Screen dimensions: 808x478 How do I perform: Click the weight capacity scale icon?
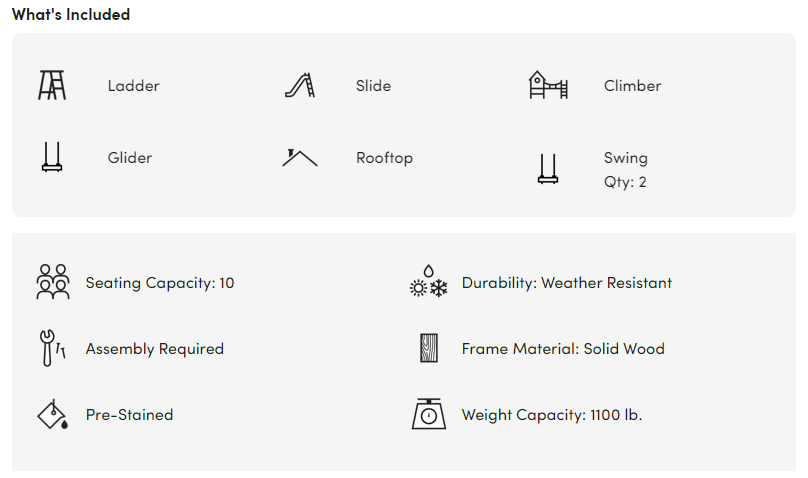429,414
